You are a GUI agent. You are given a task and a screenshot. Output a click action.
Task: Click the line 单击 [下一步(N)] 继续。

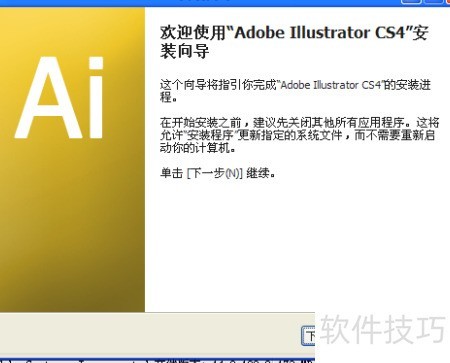pyautogui.click(x=218, y=173)
